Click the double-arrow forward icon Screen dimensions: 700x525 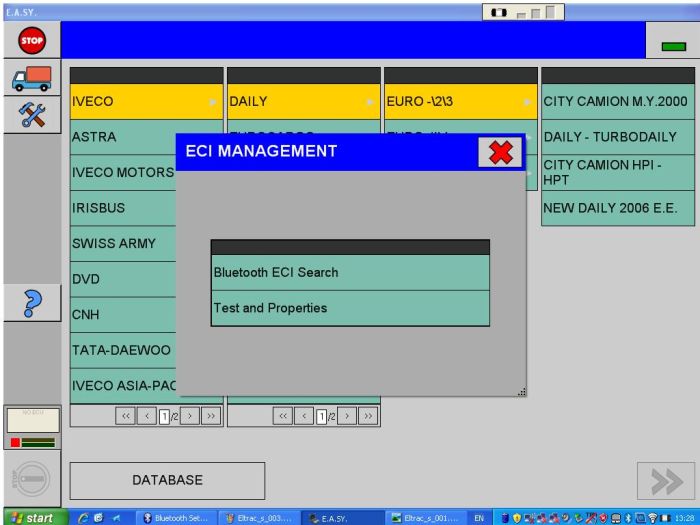click(x=666, y=481)
